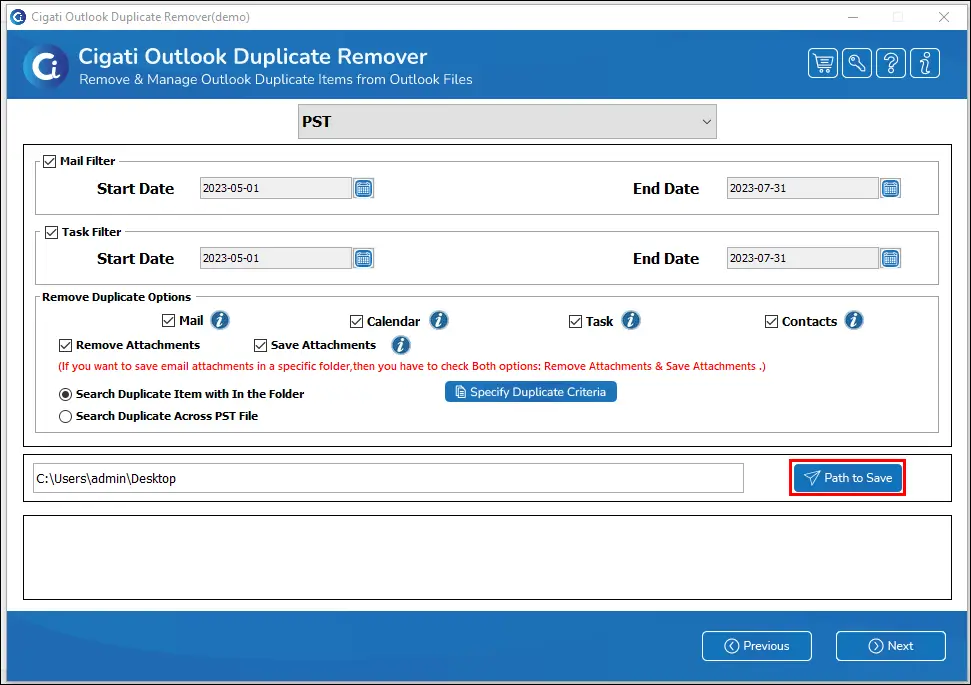Image resolution: width=971 pixels, height=685 pixels.
Task: Click the Specify Duplicate Criteria button
Action: [531, 392]
